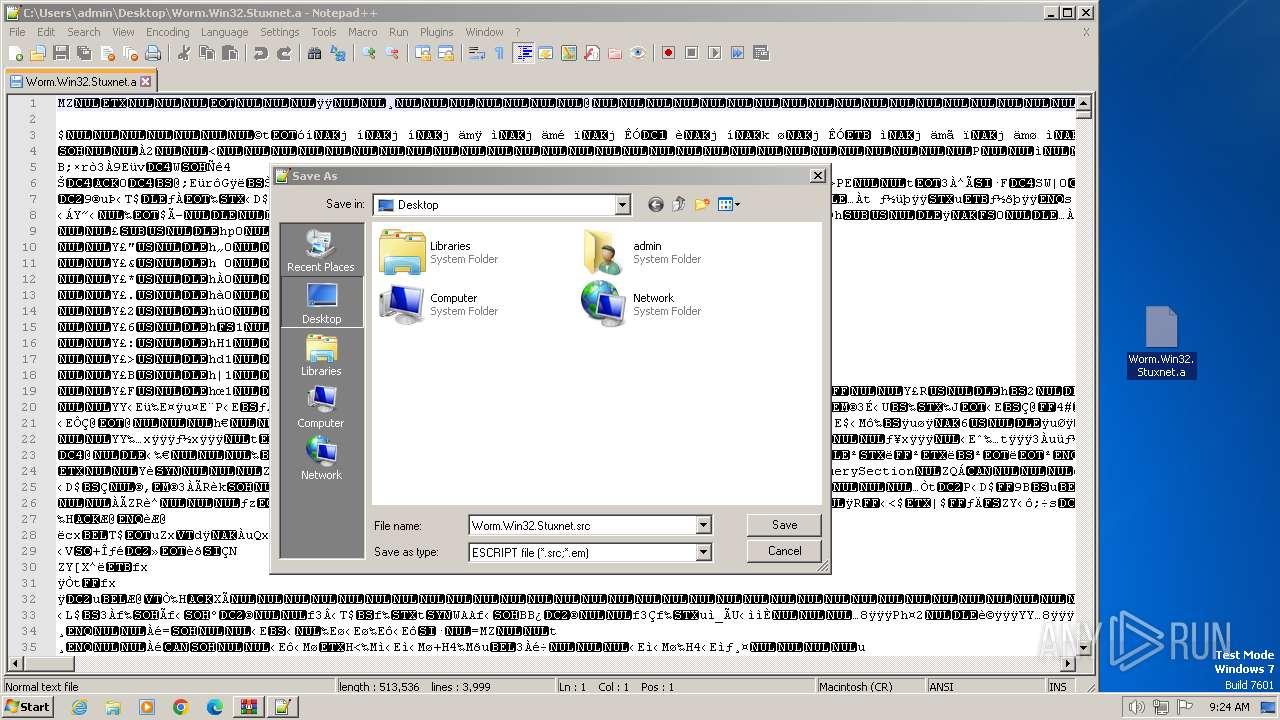Screen dimensions: 1280x720
Task: Select Desktop in dialog sidebar
Action: (321, 301)
